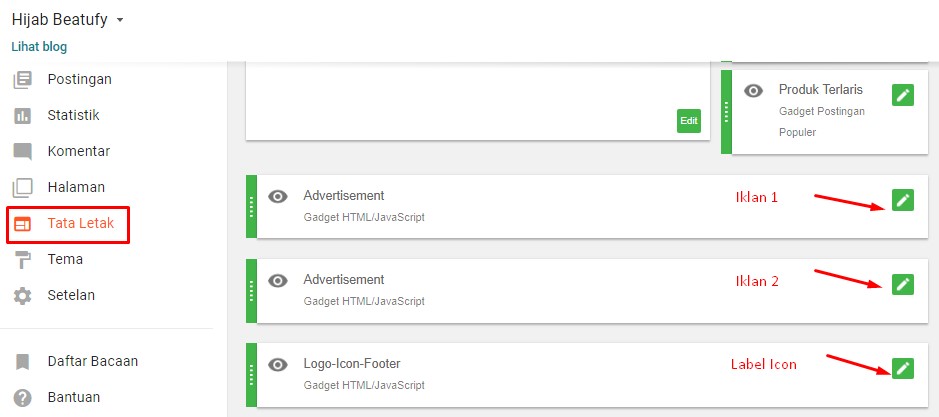Edit the first Advertisement gadget (Iklan 1)
This screenshot has width=939, height=417.
tap(903, 200)
